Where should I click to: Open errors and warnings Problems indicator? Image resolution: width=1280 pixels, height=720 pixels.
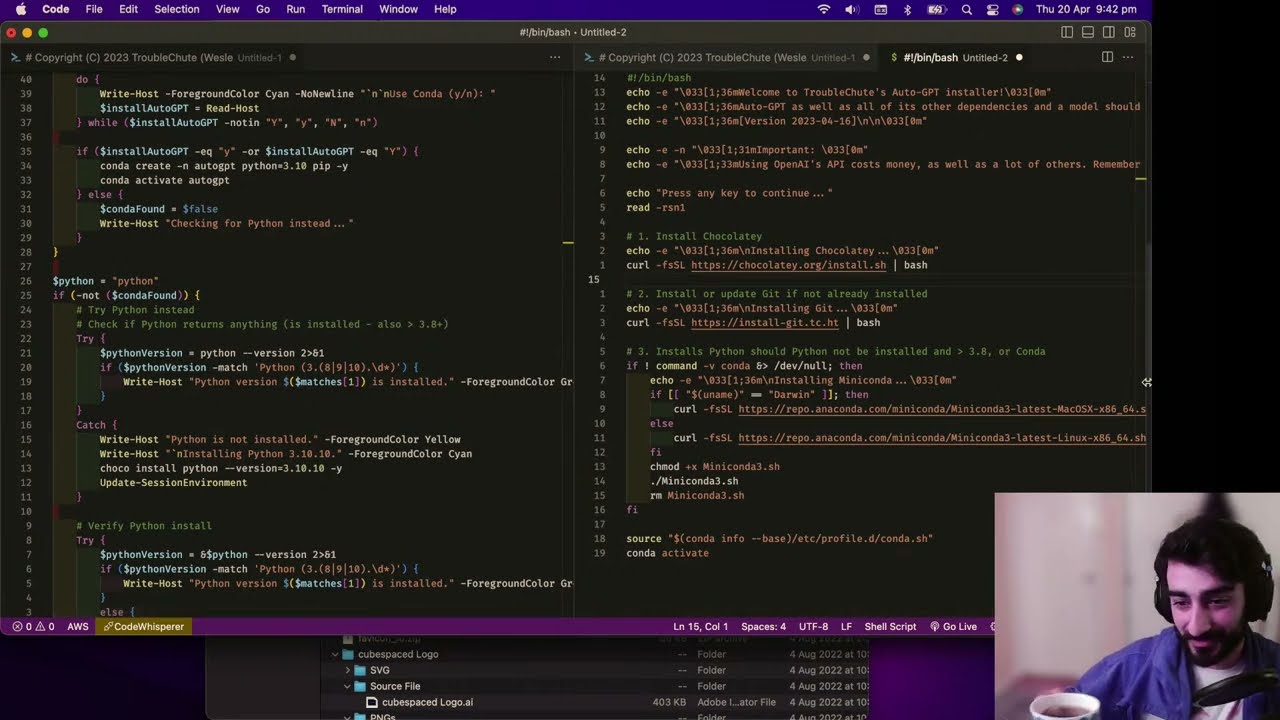click(33, 627)
